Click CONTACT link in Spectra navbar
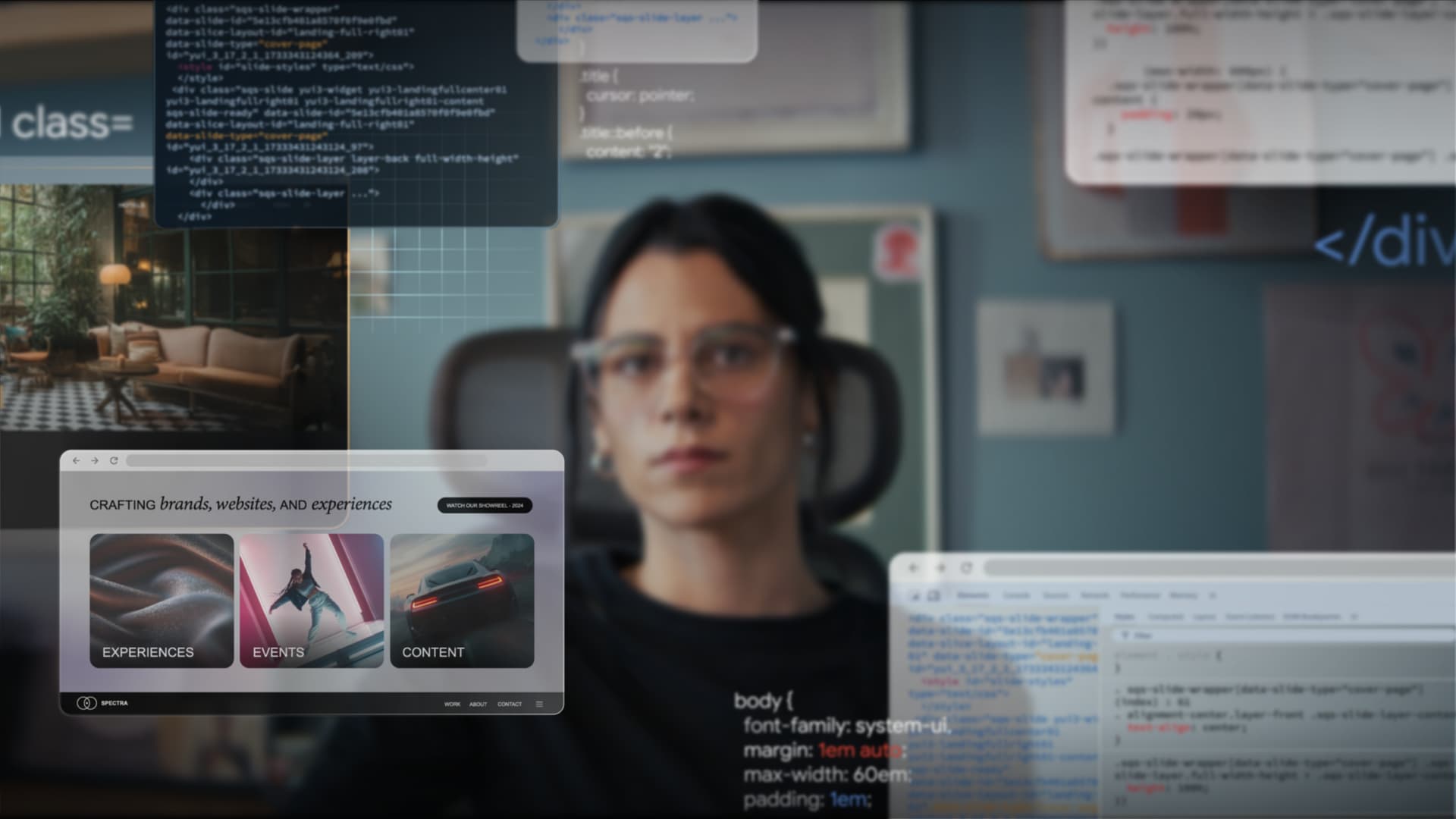The width and height of the screenshot is (1456, 819). click(x=510, y=703)
